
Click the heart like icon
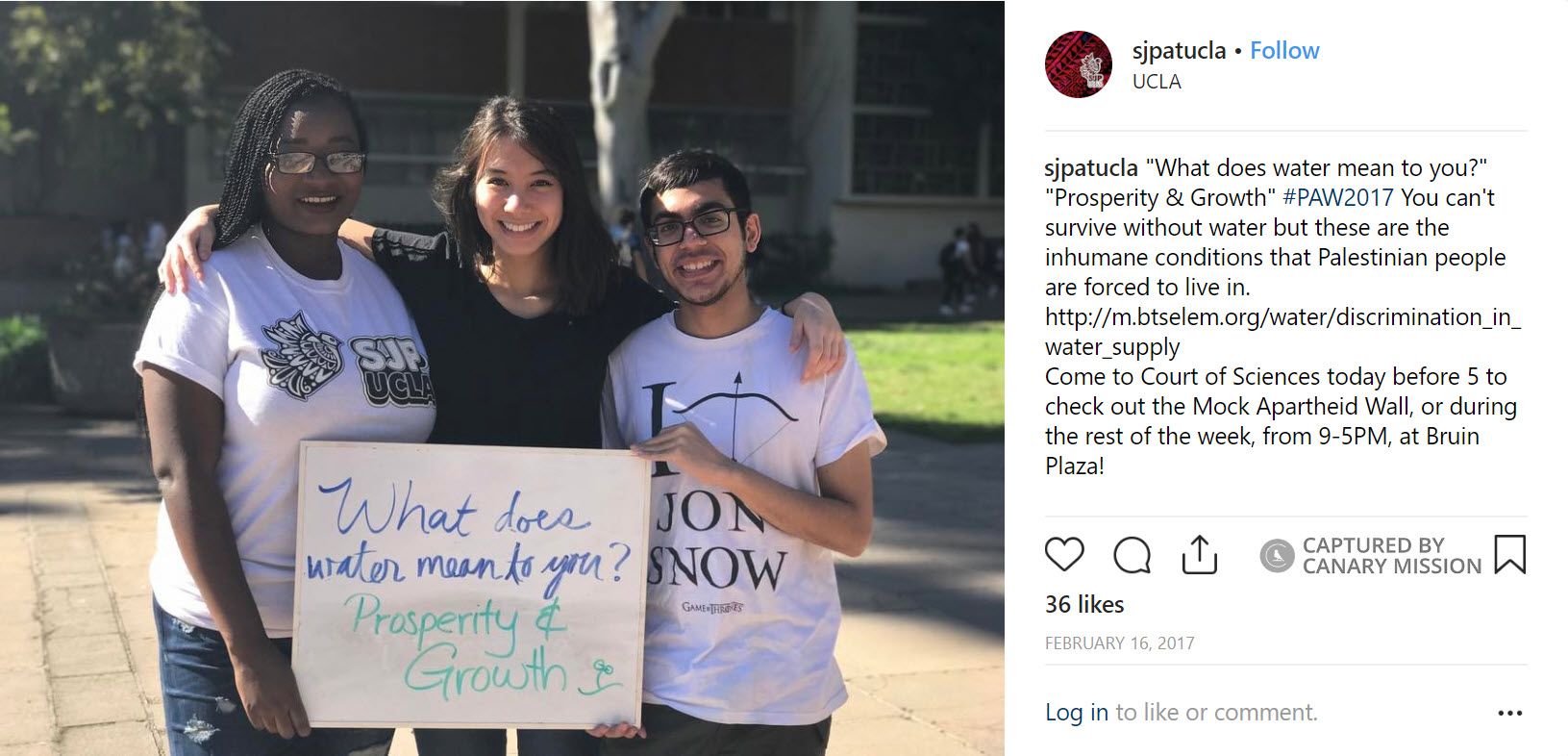[x=1064, y=555]
